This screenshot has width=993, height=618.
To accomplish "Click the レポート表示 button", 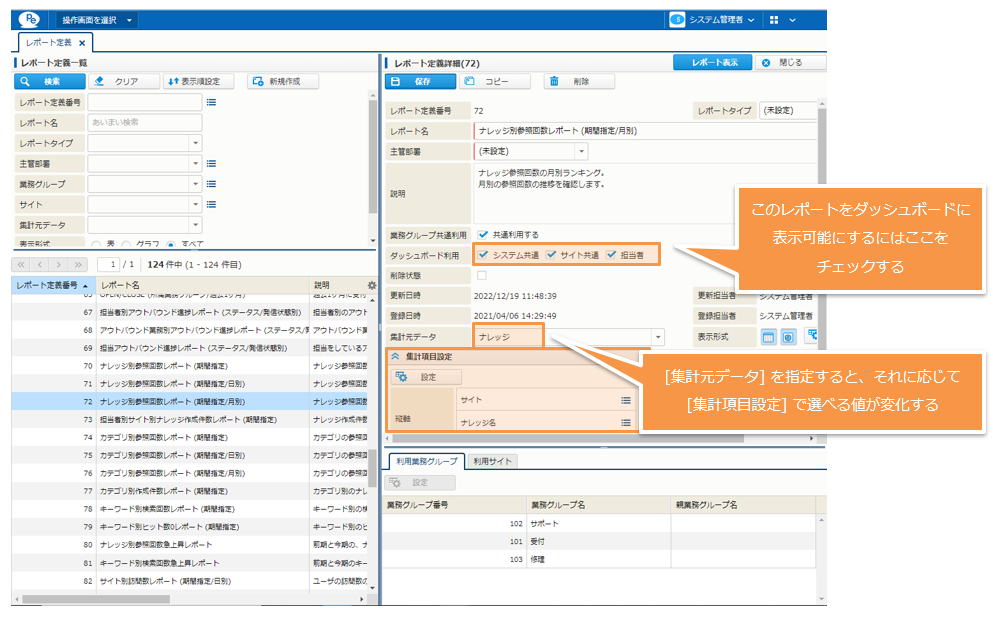I will pyautogui.click(x=712, y=62).
